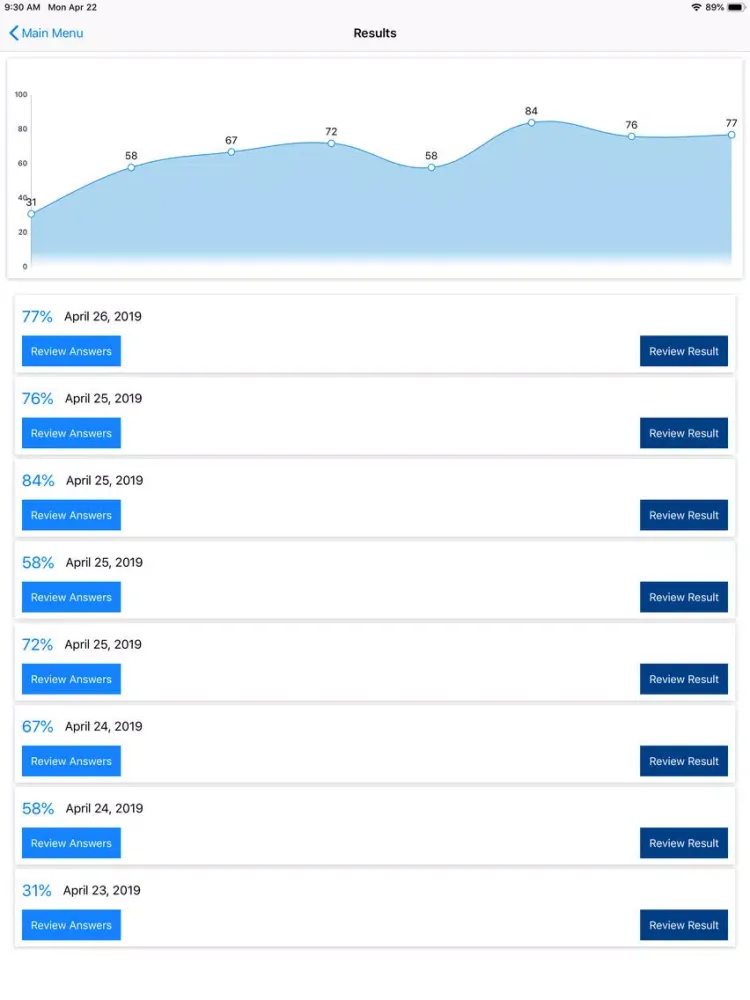Open Review Result for the 67% score
This screenshot has height=1000, width=750.
point(684,761)
